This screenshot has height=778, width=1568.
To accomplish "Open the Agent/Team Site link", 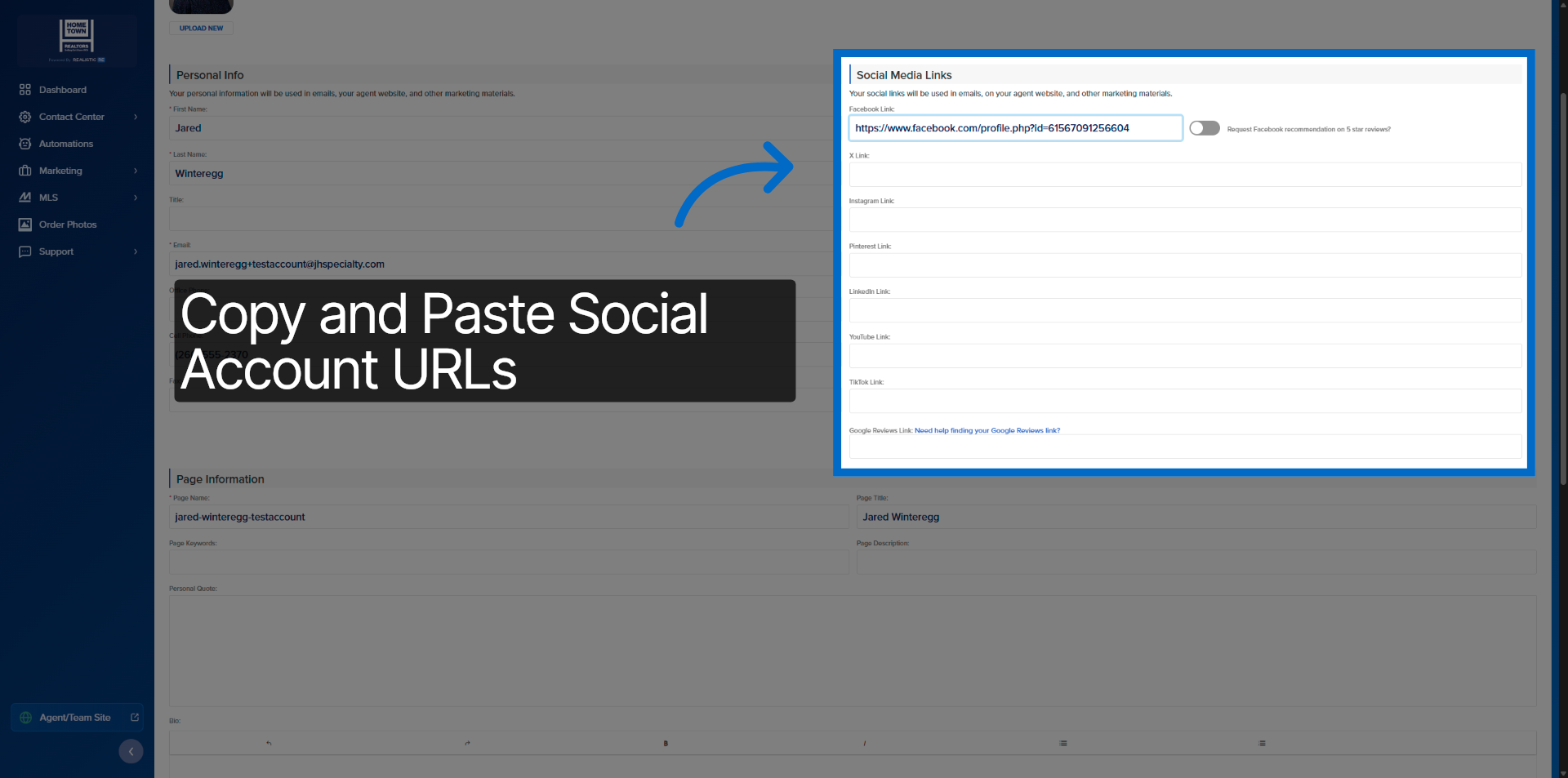I will click(77, 718).
